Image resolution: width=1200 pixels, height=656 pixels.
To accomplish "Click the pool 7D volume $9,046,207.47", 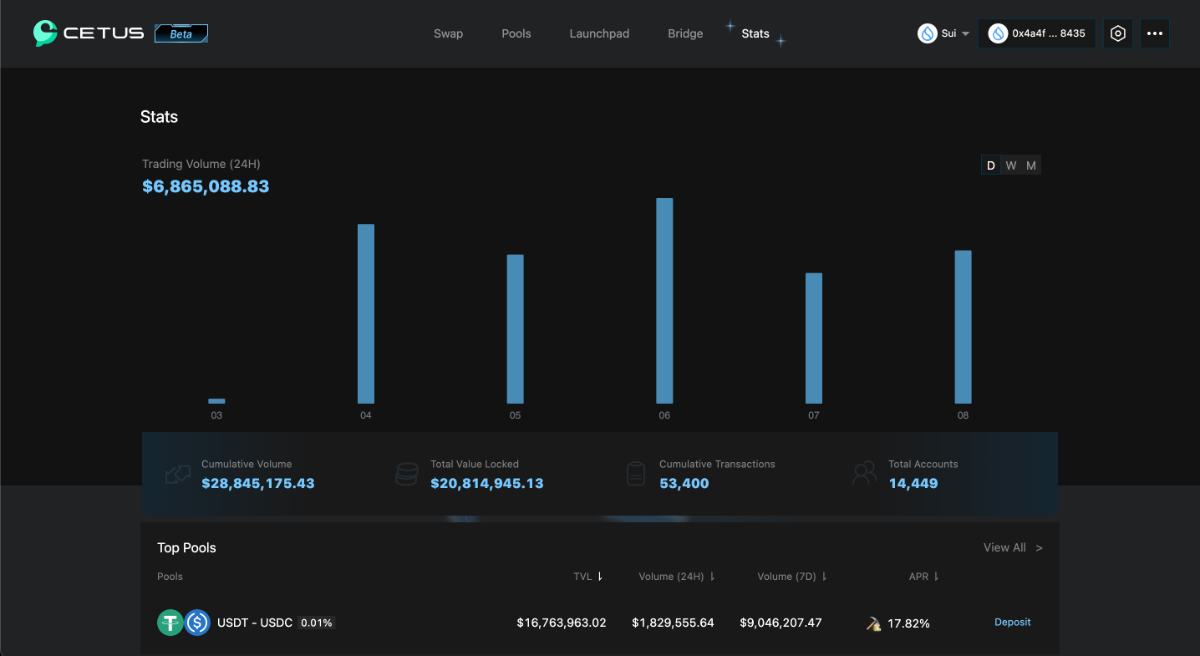I will tap(781, 623).
